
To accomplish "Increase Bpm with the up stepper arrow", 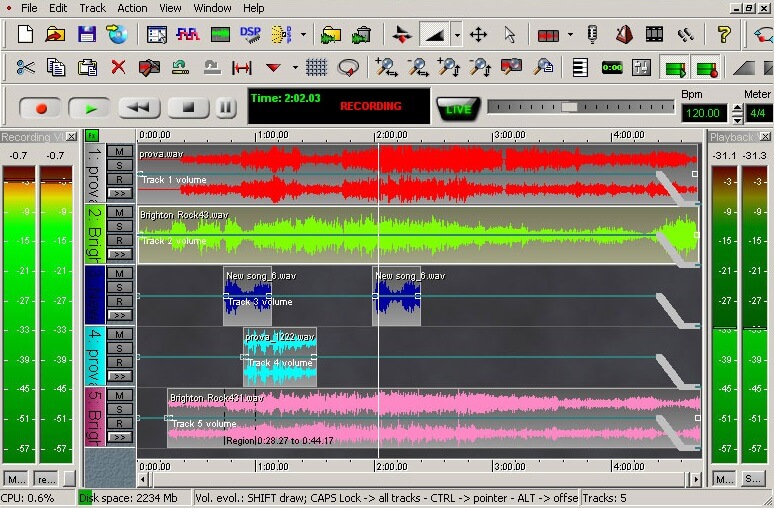I will click(737, 109).
